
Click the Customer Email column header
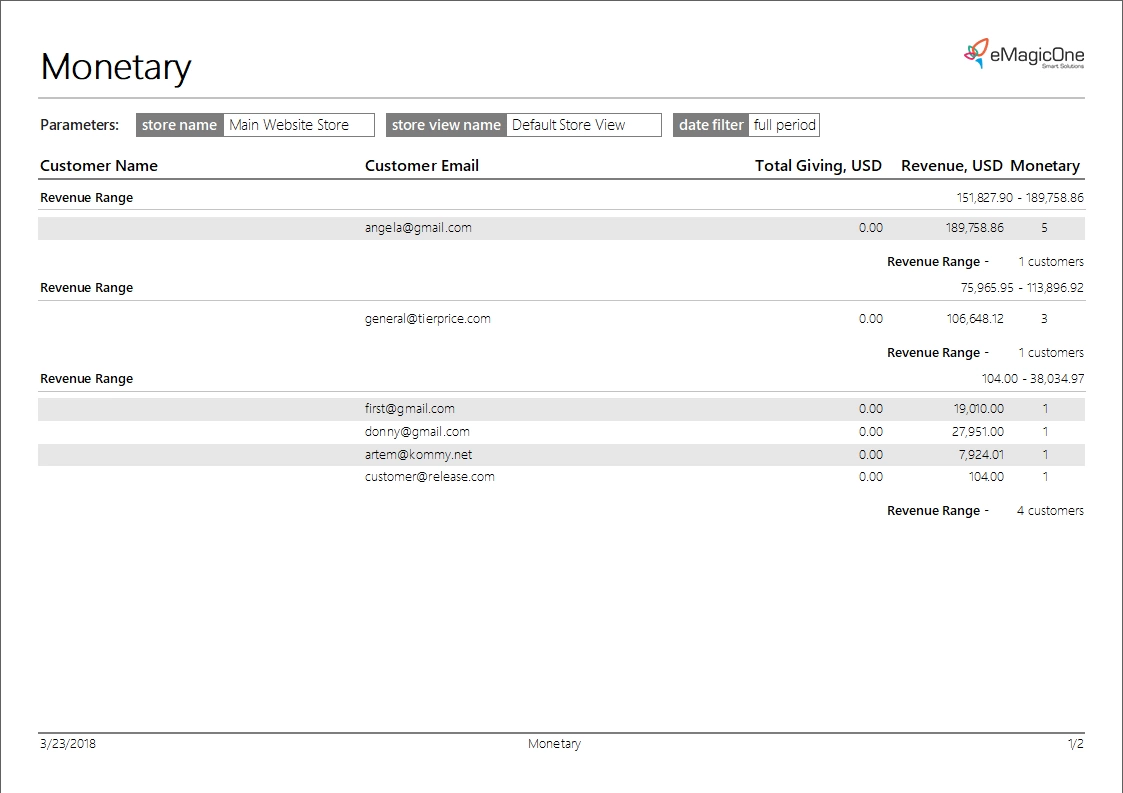point(422,165)
